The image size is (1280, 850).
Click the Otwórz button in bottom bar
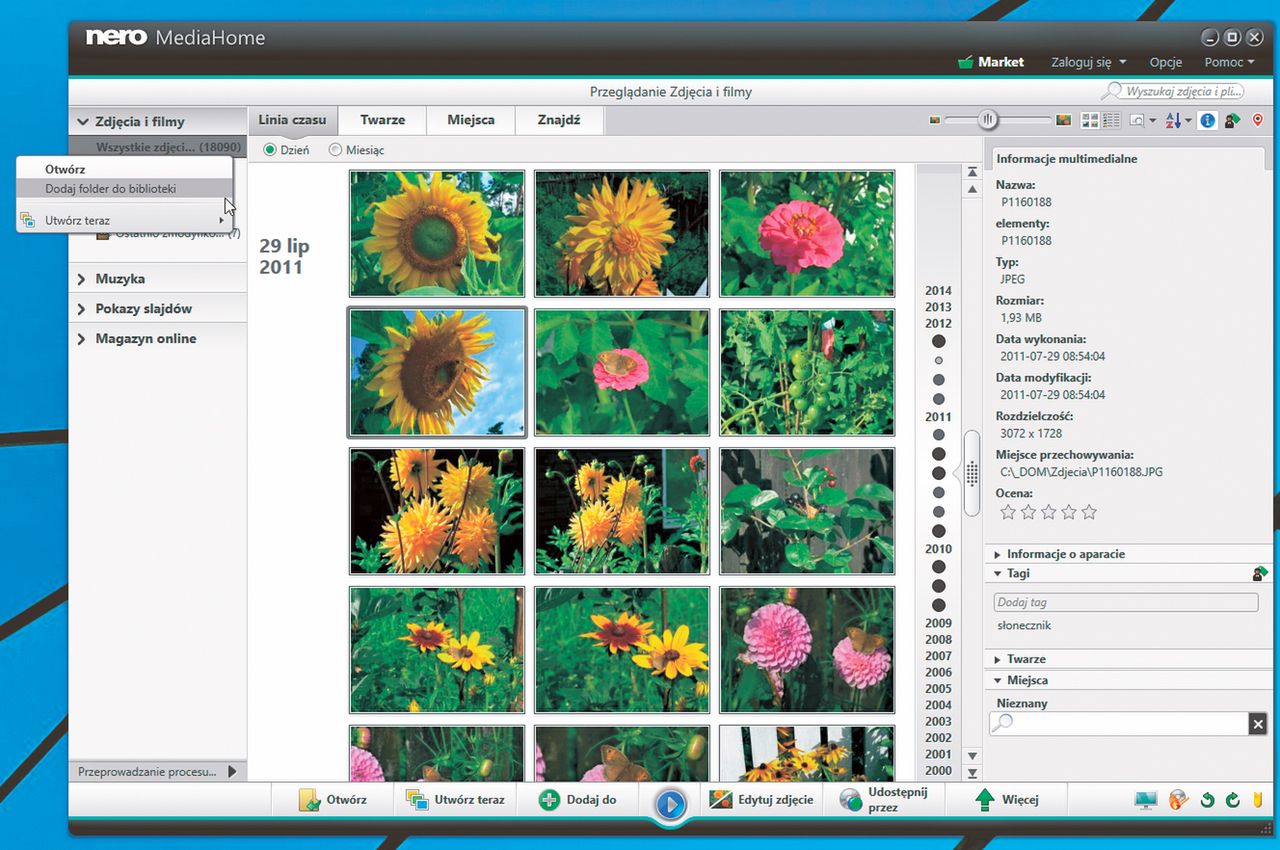coord(334,800)
